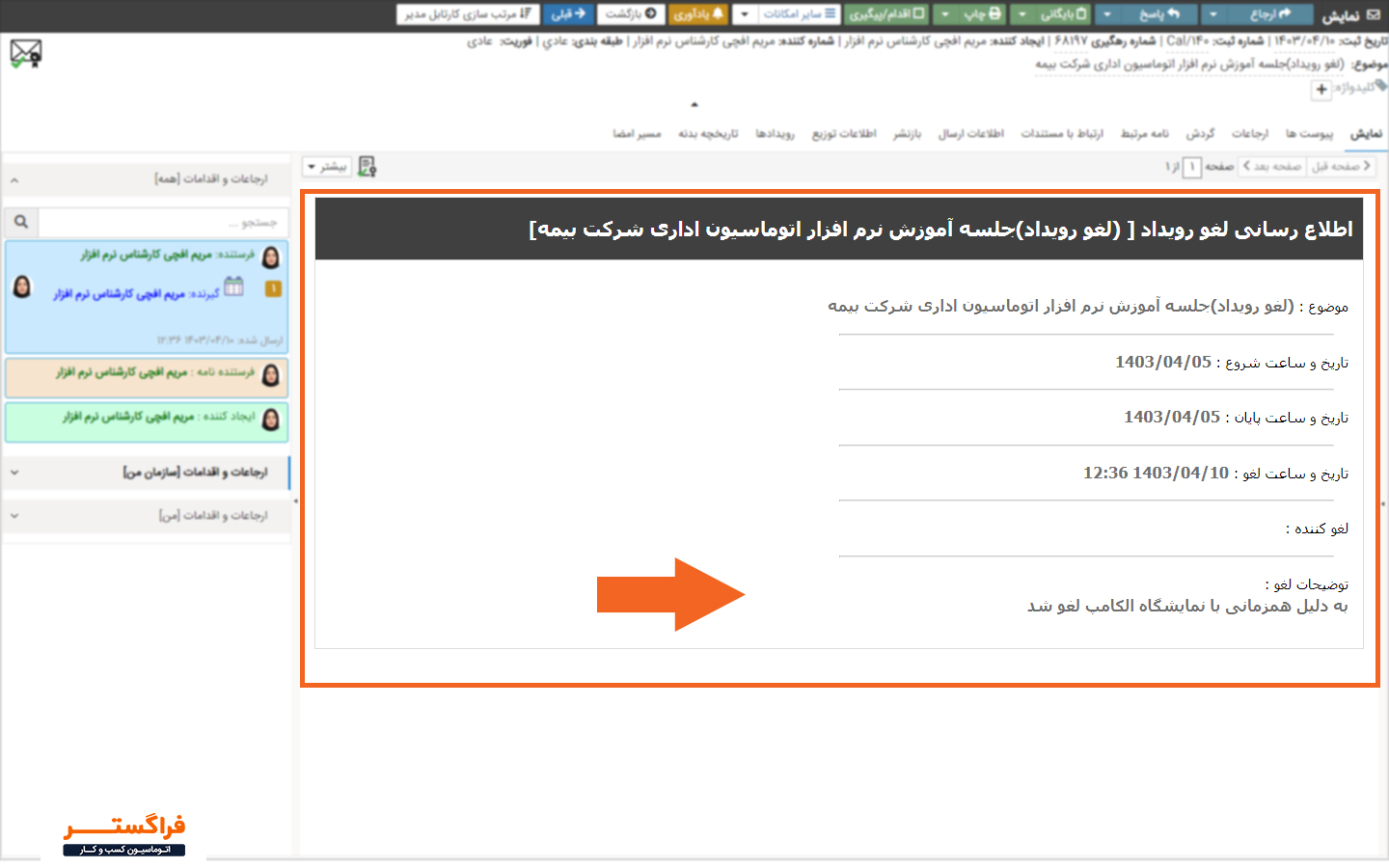Click the نمایش envelope icon at top

[x=1374, y=14]
